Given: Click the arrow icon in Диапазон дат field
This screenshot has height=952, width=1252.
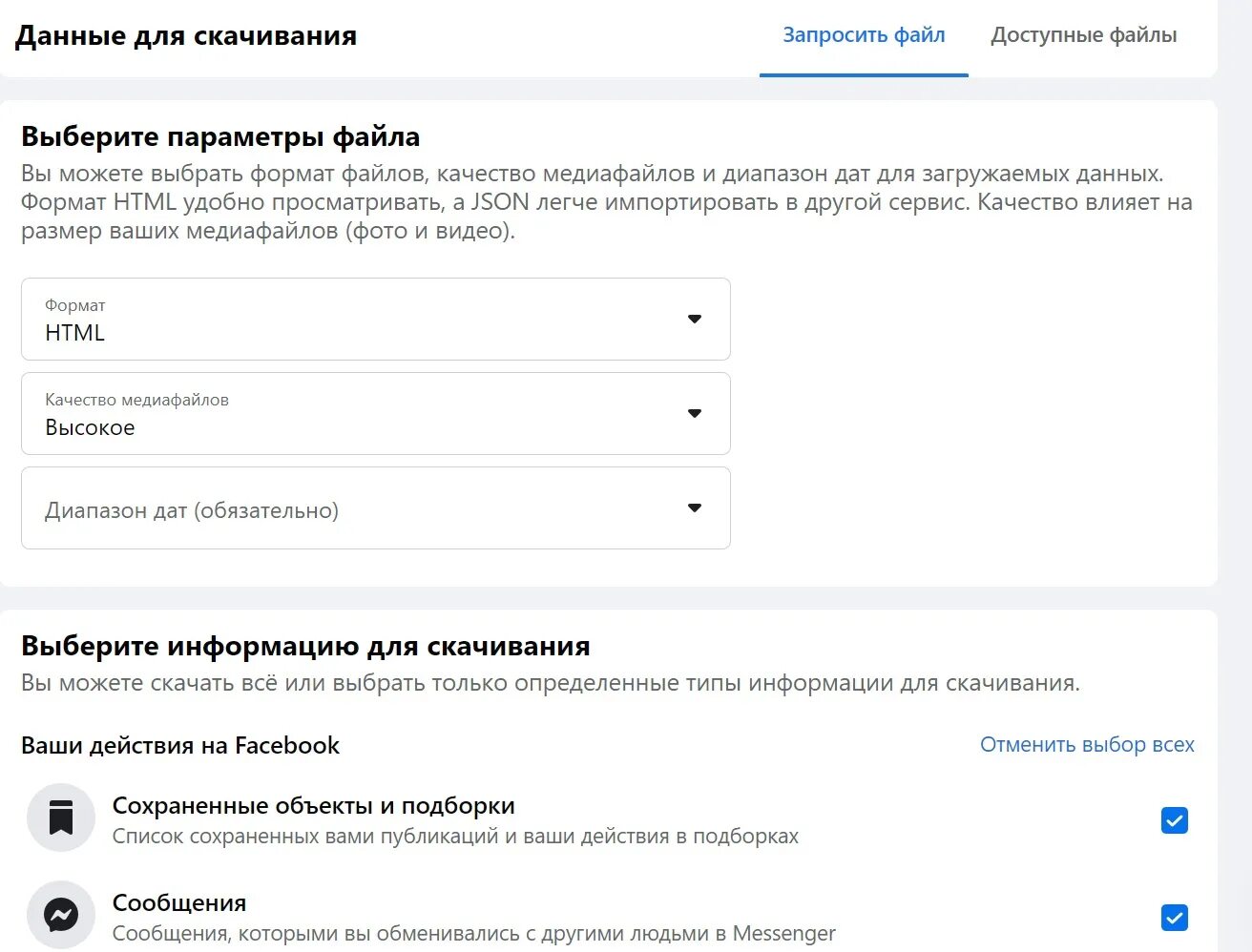Looking at the screenshot, I should point(695,507).
